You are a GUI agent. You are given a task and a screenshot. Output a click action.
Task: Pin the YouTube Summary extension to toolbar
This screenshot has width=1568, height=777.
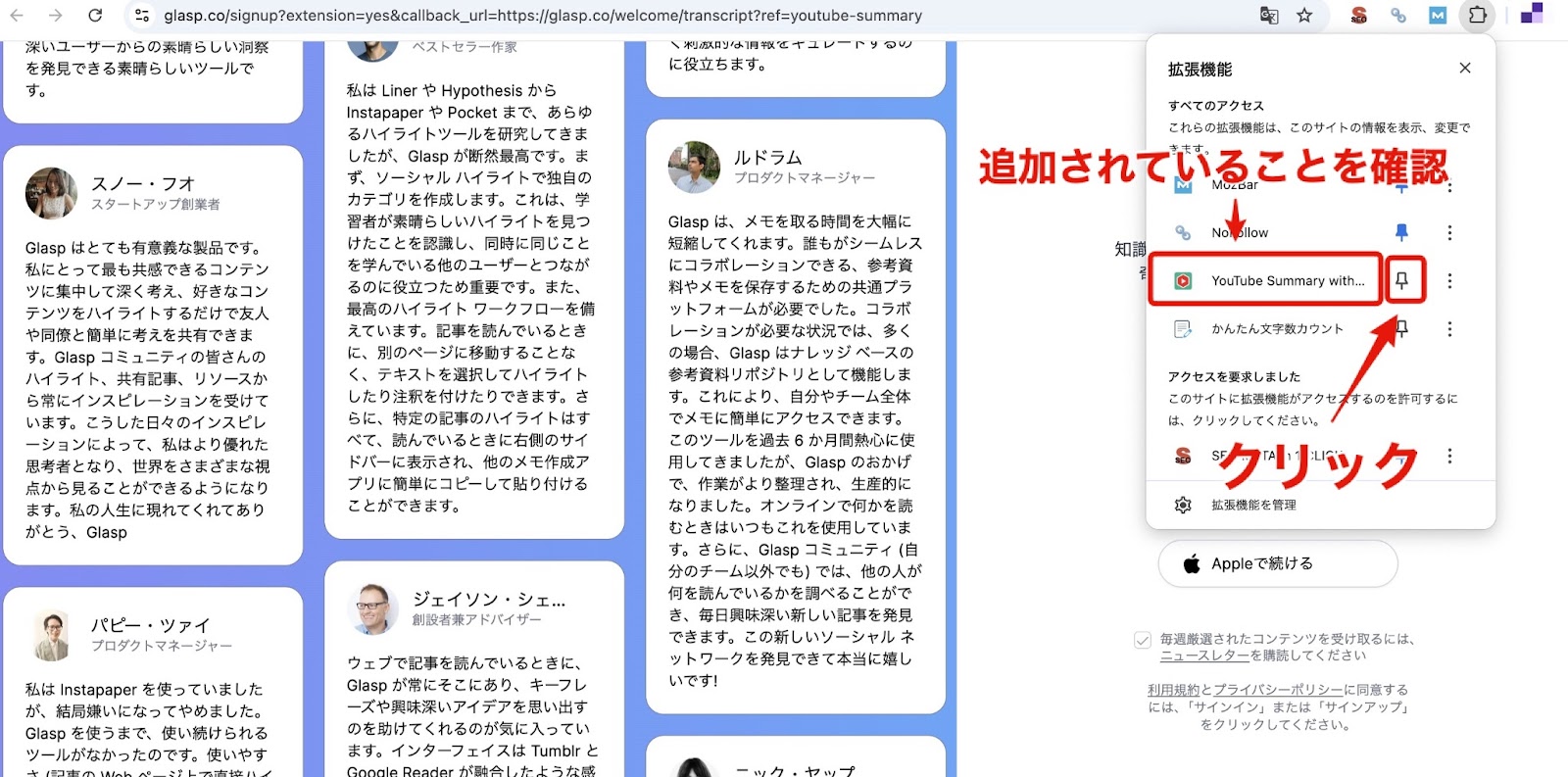coord(1402,281)
